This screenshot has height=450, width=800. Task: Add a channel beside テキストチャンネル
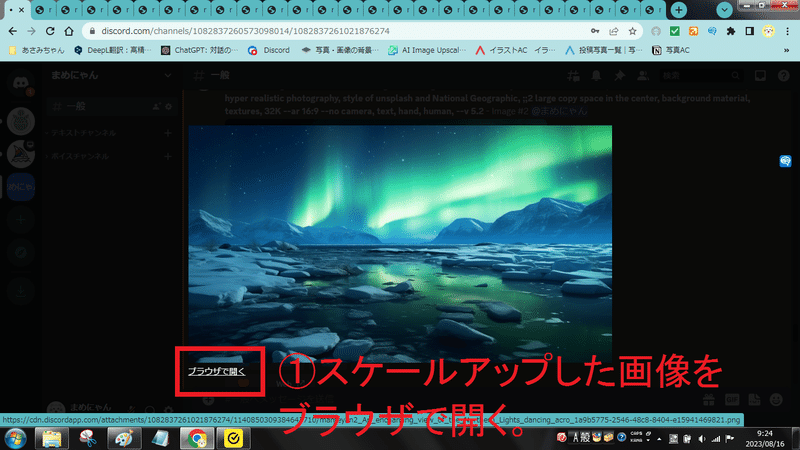click(168, 133)
